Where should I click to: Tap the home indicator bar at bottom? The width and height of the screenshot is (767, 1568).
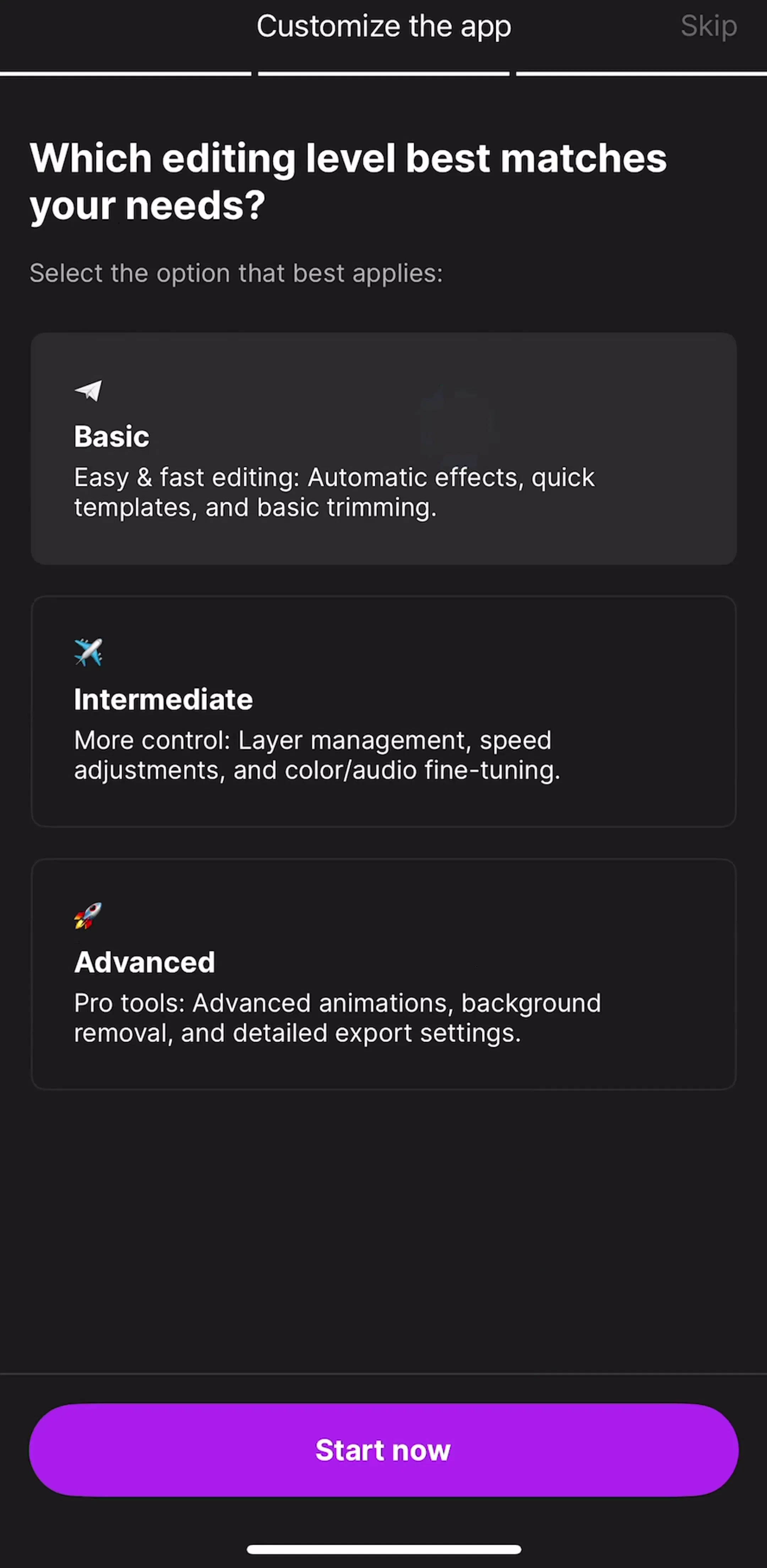tap(384, 1549)
